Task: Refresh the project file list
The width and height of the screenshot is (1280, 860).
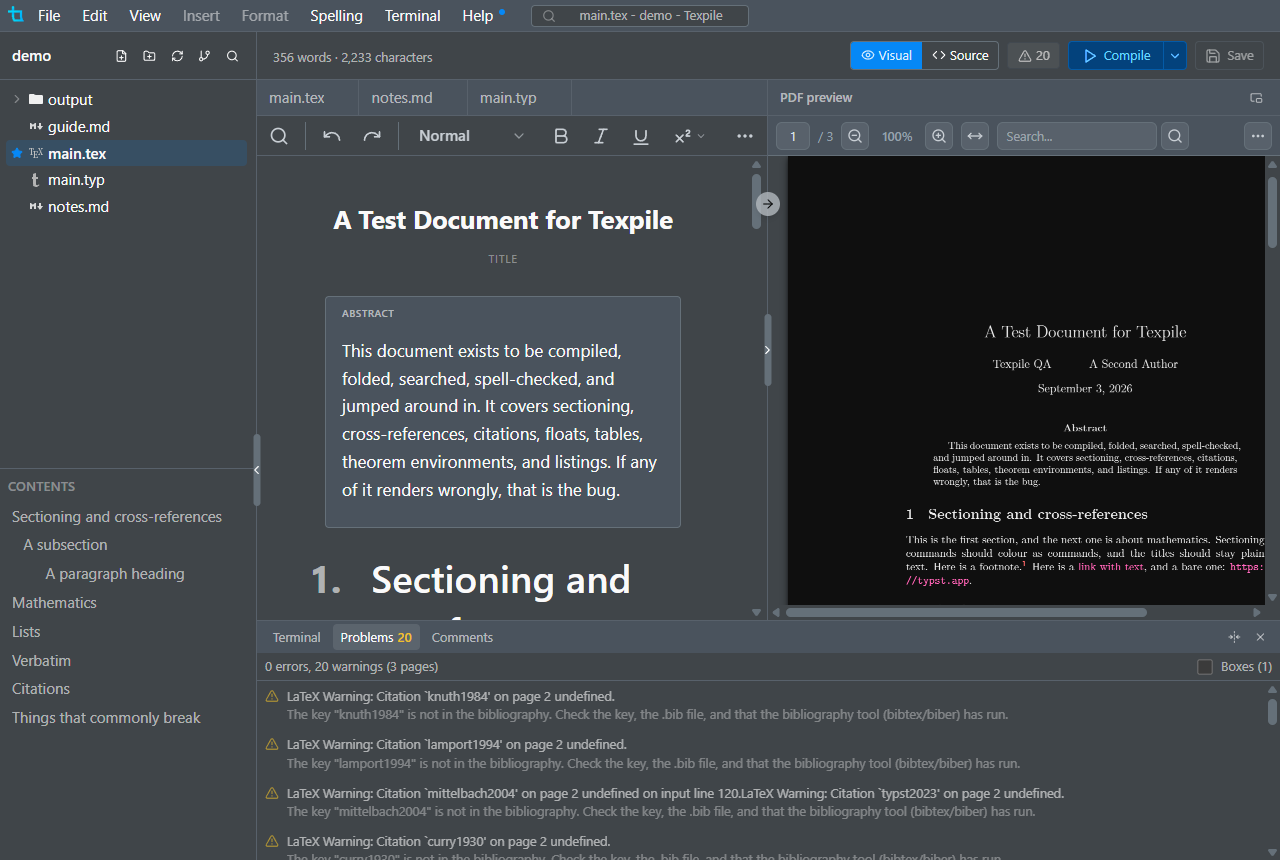Action: tap(177, 56)
